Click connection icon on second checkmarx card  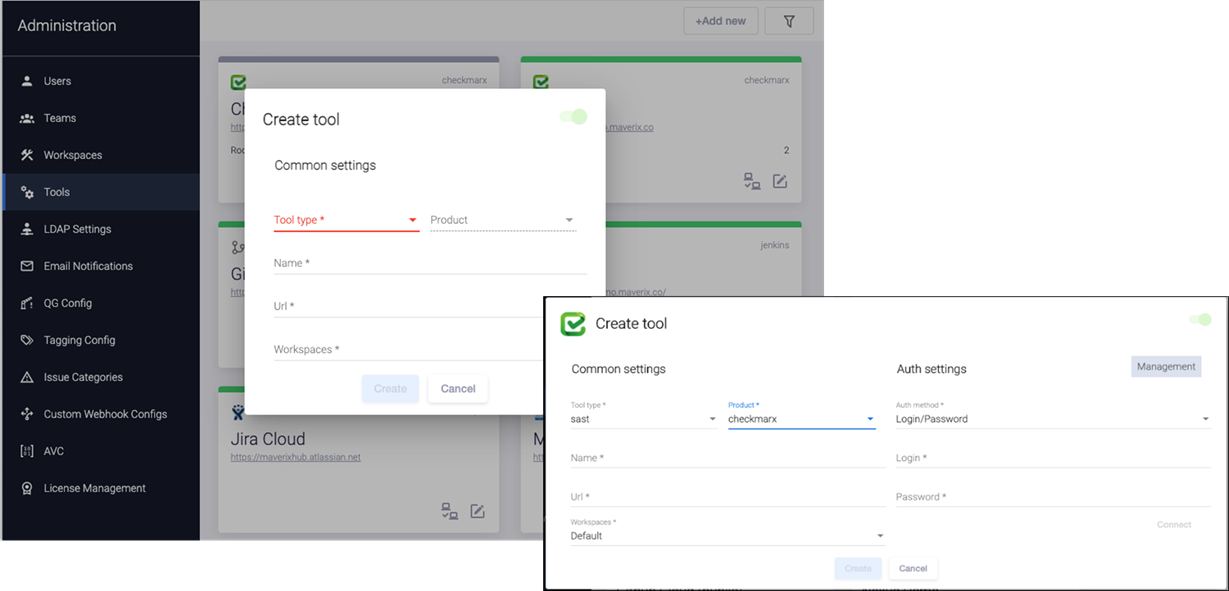[752, 181]
